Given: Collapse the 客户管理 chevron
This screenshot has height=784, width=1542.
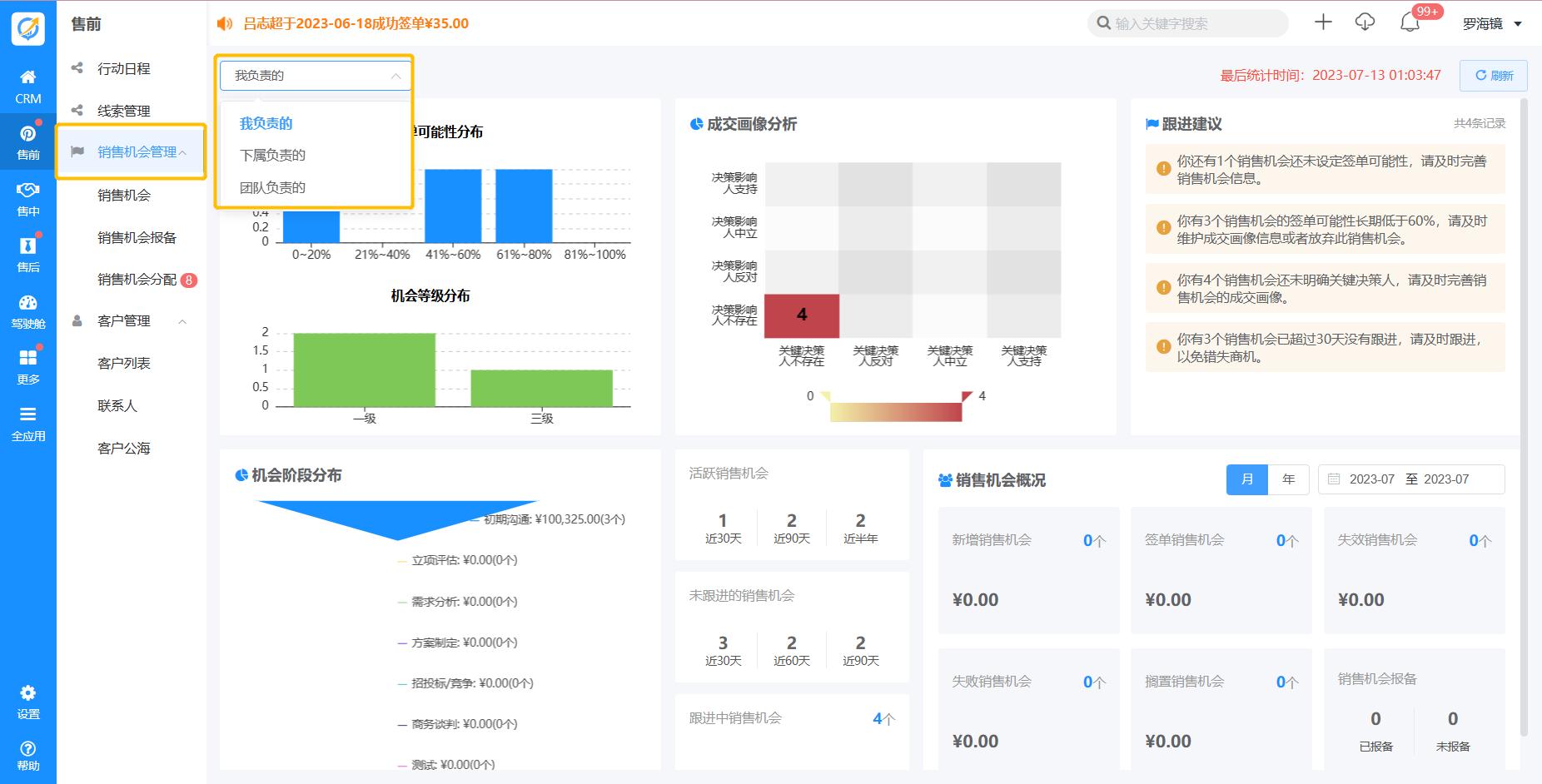Looking at the screenshot, I should click(x=182, y=321).
